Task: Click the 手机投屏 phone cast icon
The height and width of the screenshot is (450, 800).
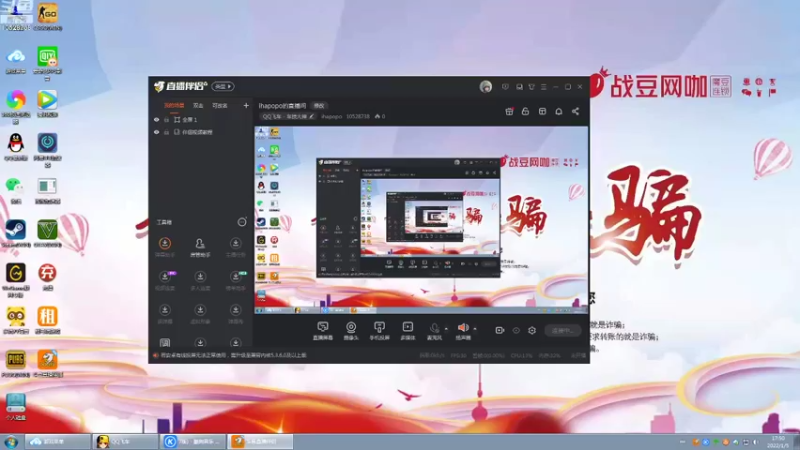Action: tap(379, 330)
